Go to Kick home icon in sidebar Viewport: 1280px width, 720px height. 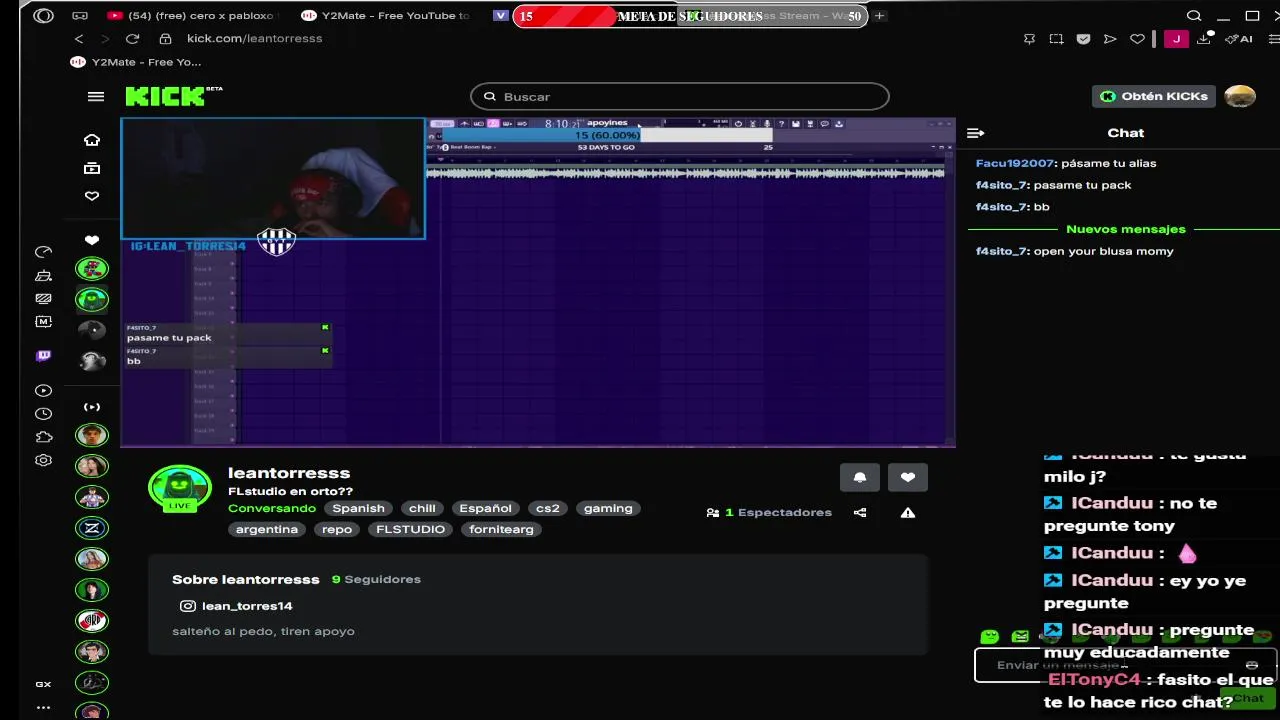92,140
